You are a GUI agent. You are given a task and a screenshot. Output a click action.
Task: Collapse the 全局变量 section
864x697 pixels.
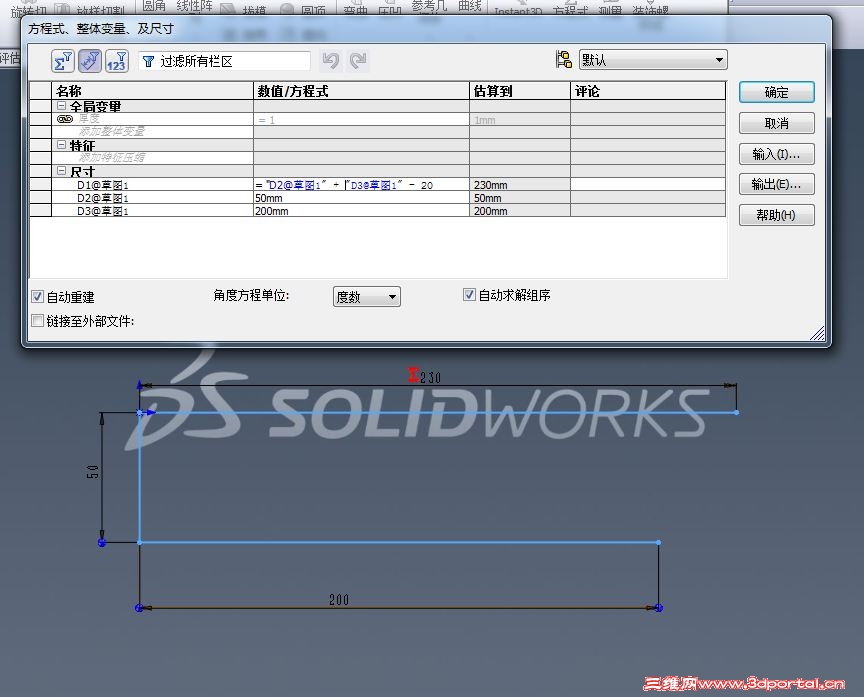[62, 105]
